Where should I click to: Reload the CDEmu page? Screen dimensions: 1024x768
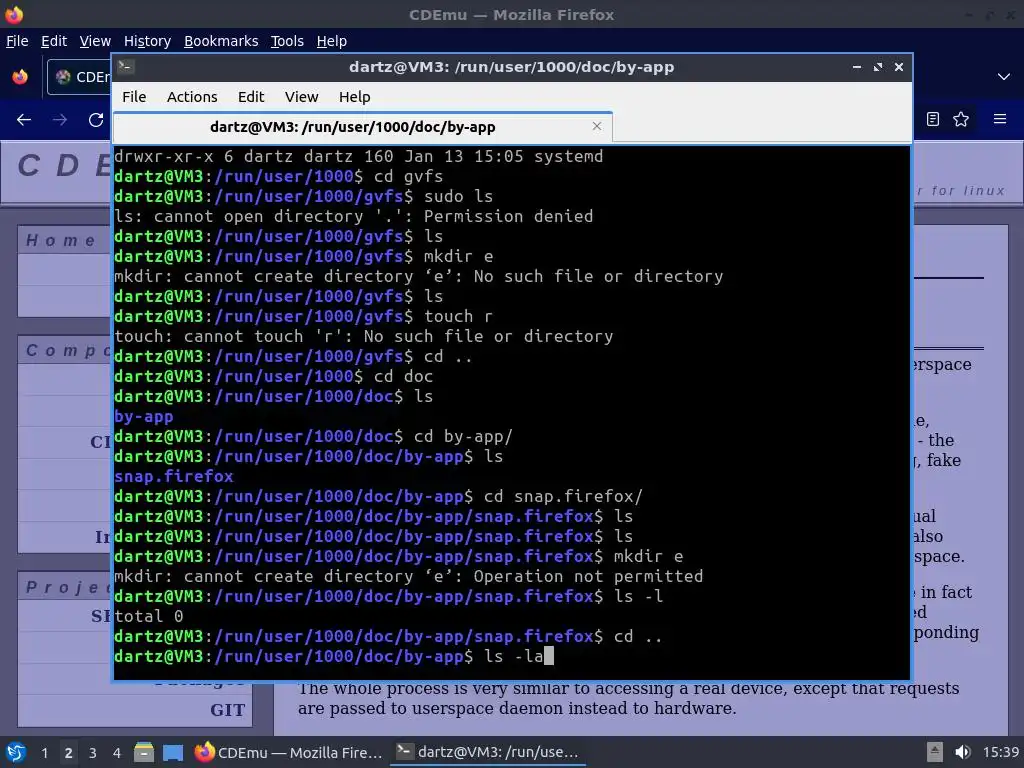click(x=96, y=120)
